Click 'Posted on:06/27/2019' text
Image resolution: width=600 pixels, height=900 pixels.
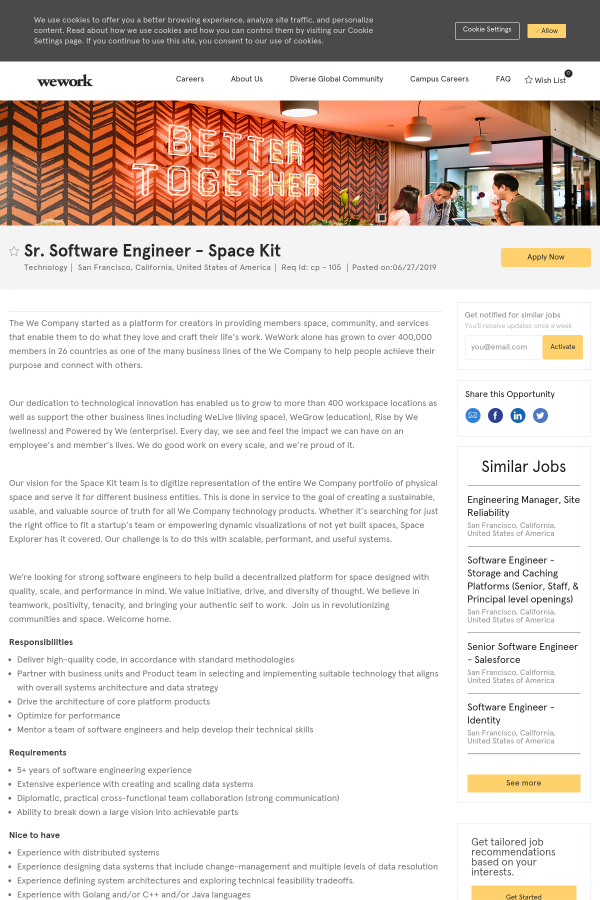394,267
